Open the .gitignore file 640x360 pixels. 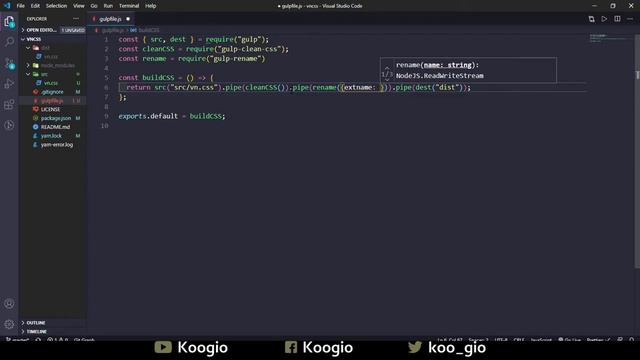[52, 92]
